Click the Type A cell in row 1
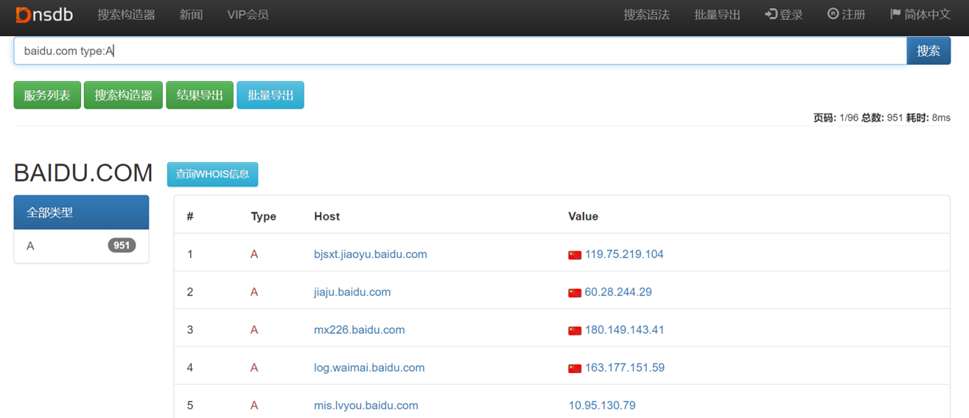This screenshot has height=418, width=969. (254, 254)
